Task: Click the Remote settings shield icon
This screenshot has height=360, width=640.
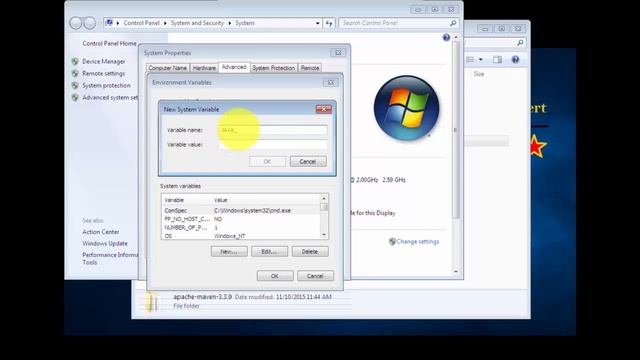Action: pyautogui.click(x=75, y=73)
